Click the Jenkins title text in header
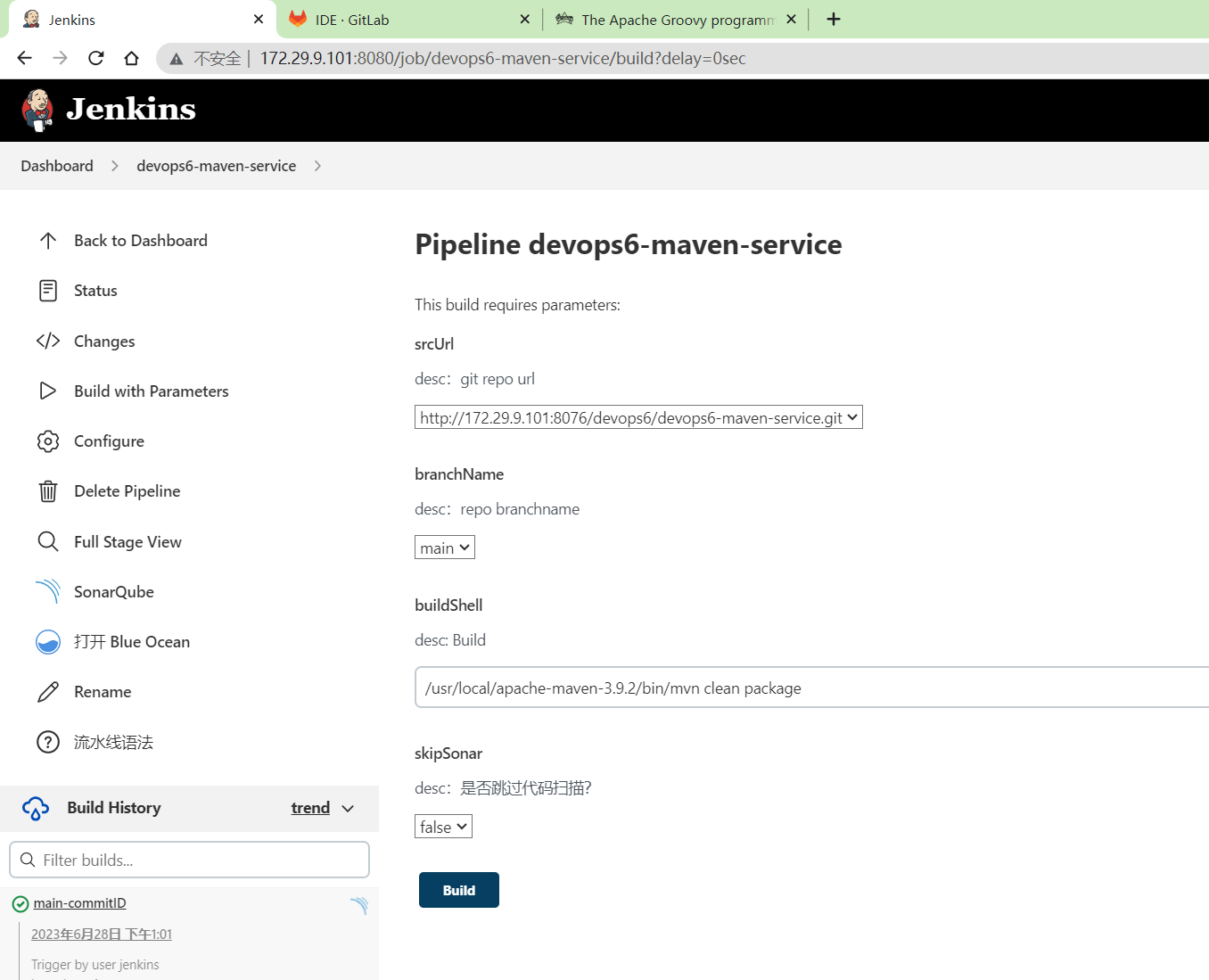This screenshot has width=1209, height=980. (131, 109)
